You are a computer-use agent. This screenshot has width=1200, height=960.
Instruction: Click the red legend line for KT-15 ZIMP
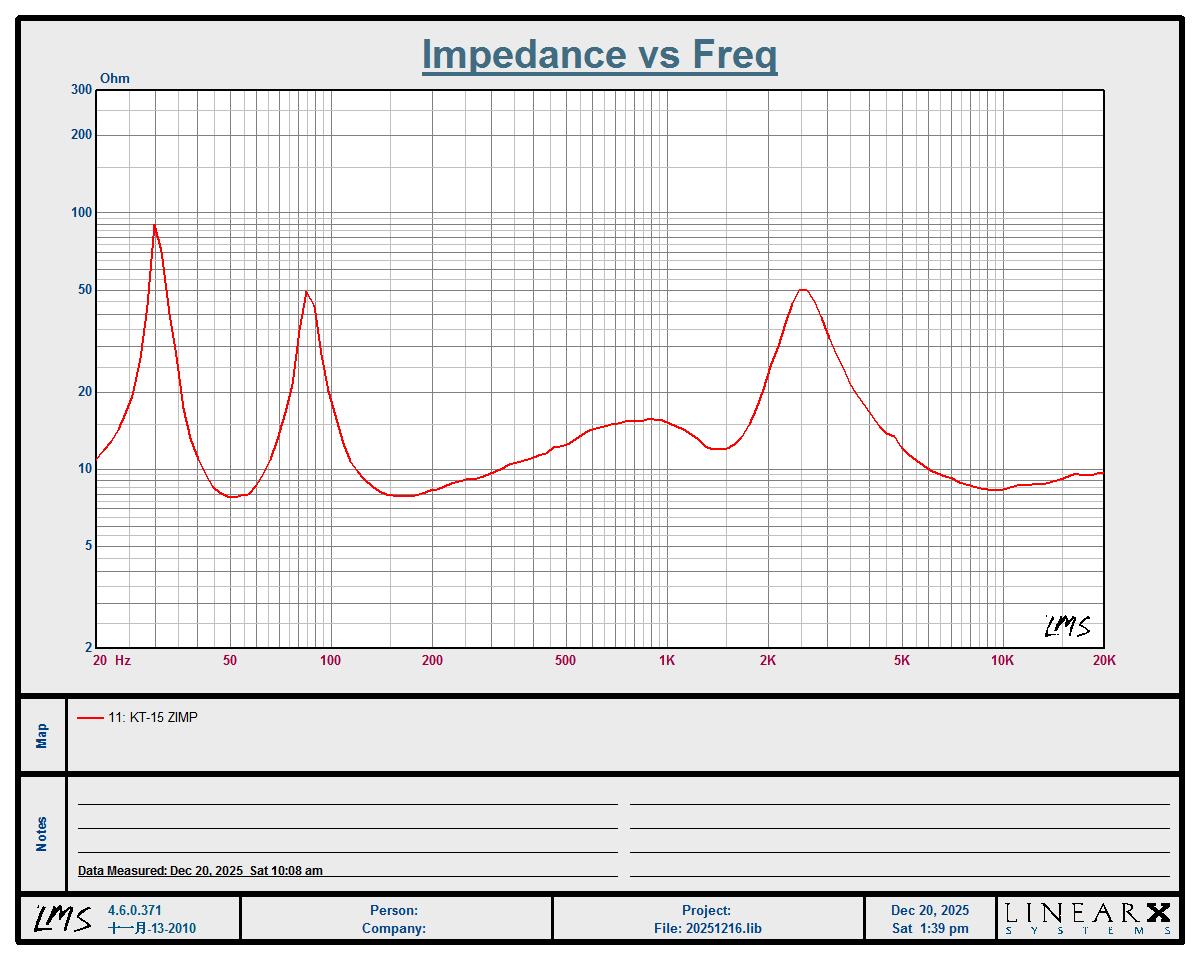(x=90, y=717)
